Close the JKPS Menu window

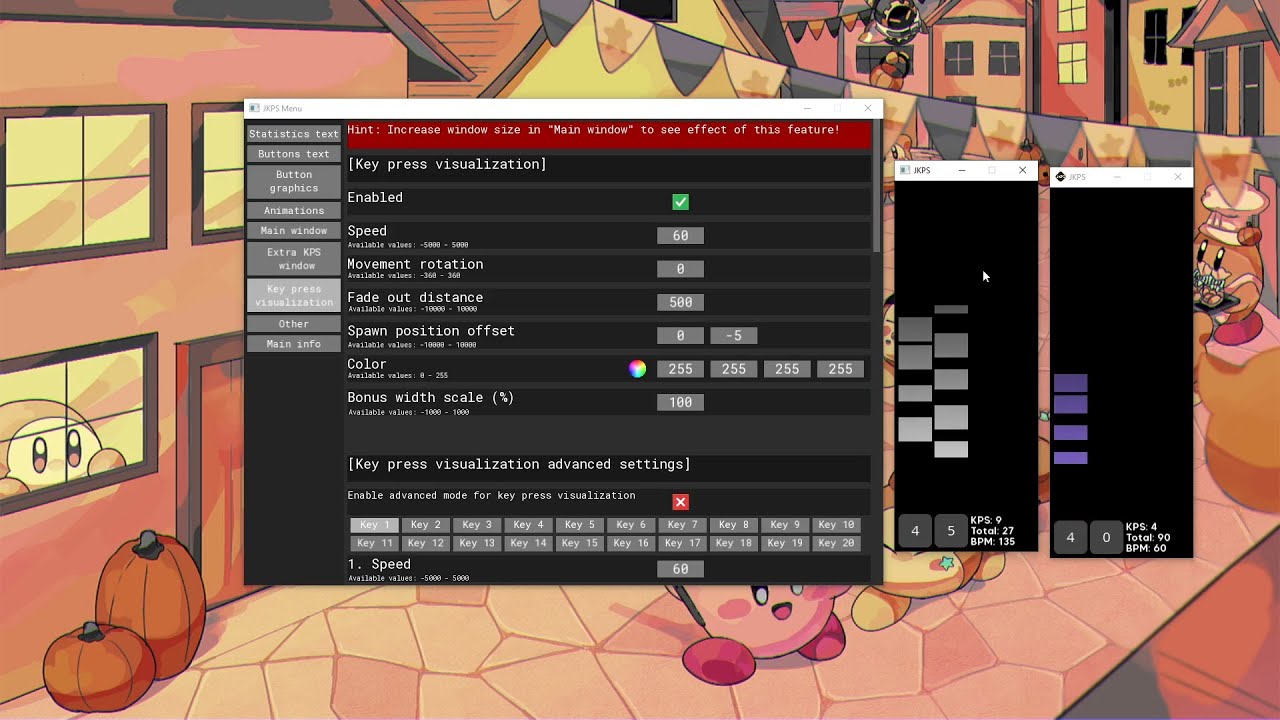868,108
